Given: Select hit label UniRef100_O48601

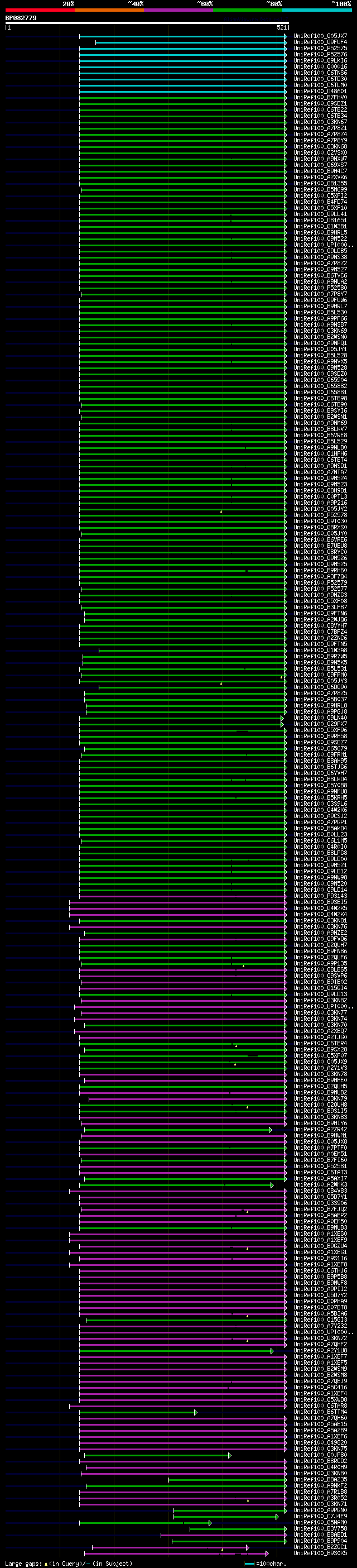Looking at the screenshot, I should pyautogui.click(x=321, y=92).
